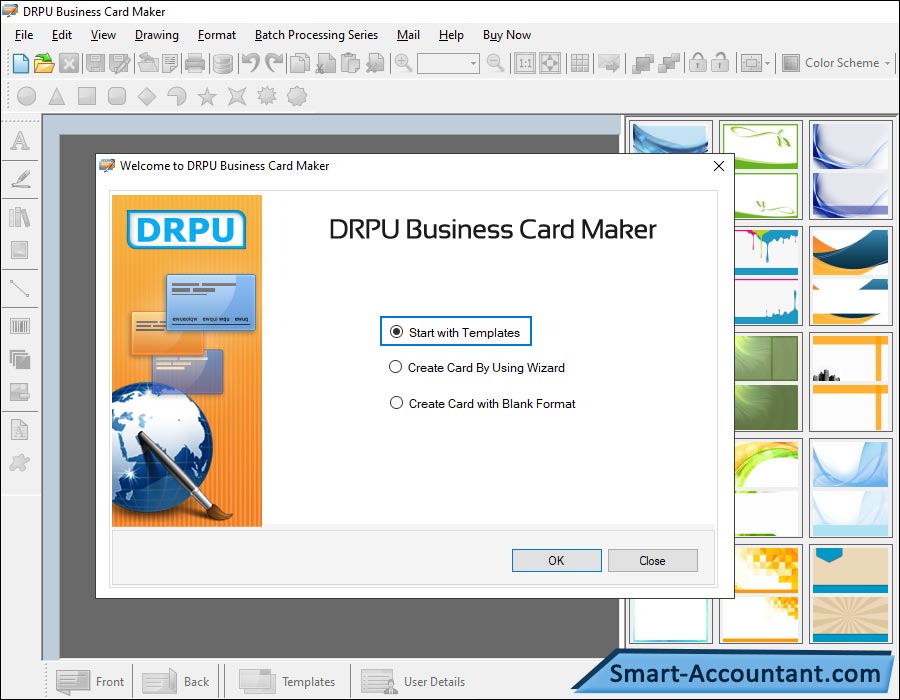
Task: Open the Drawing menu
Action: (x=157, y=35)
